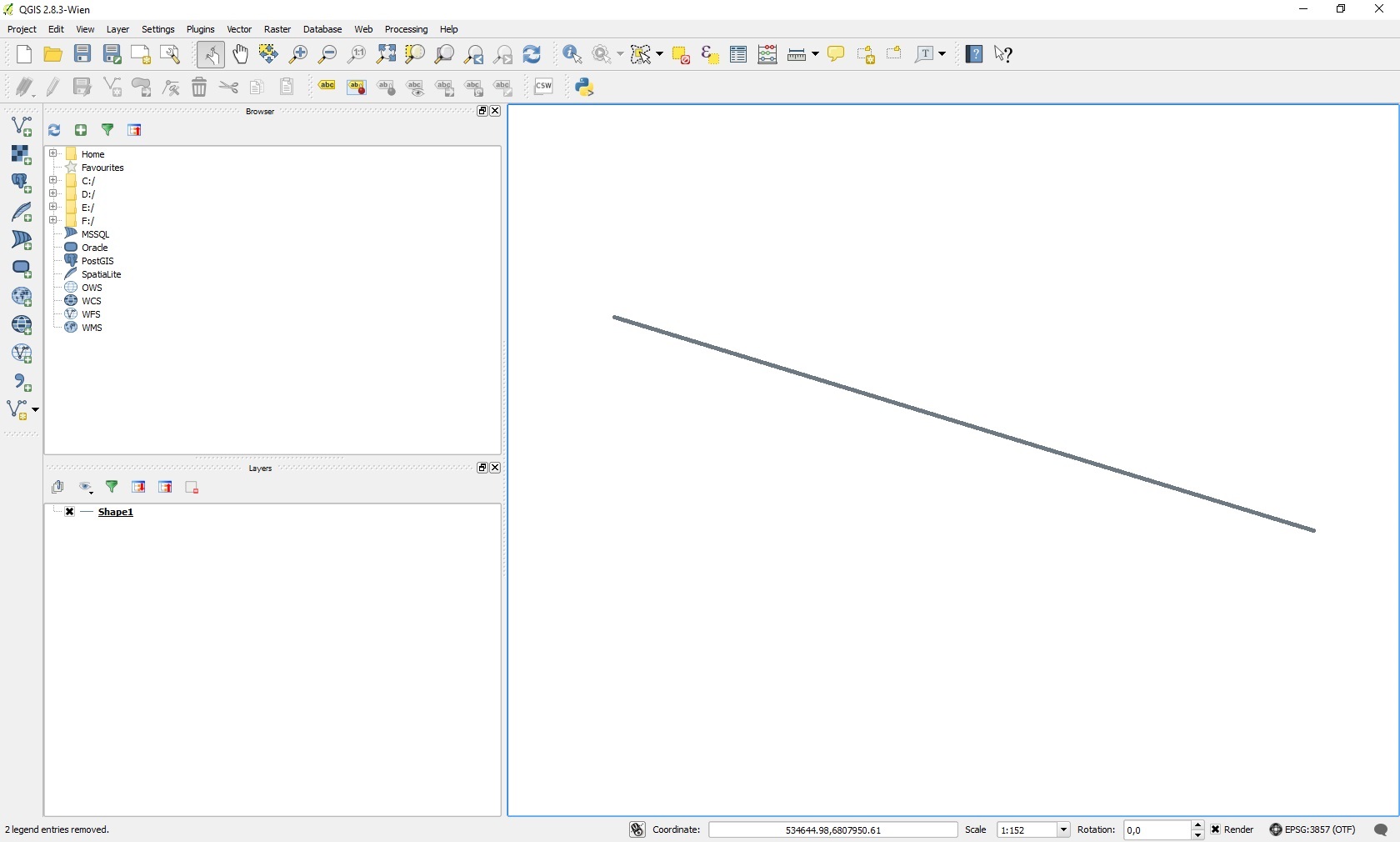Click the Identify Features tool
Screen dimensions: 1400x842
point(572,55)
